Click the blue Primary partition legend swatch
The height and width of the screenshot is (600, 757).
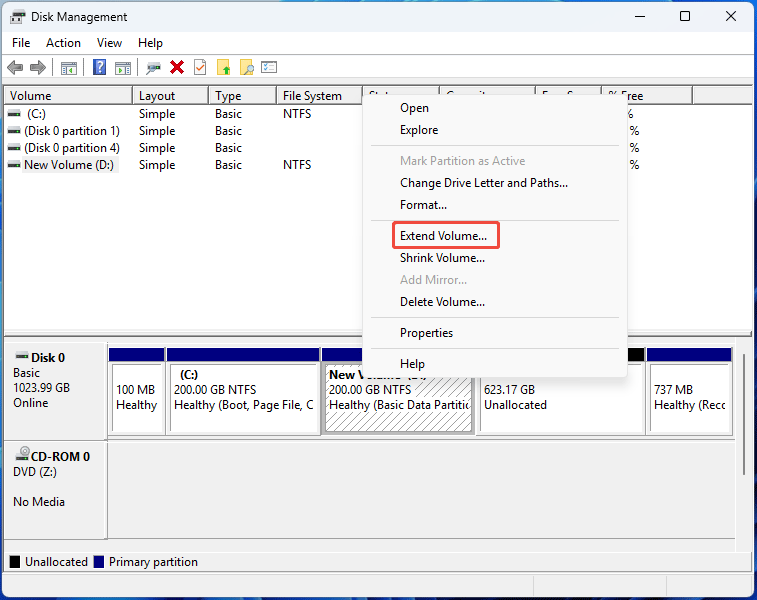99,562
